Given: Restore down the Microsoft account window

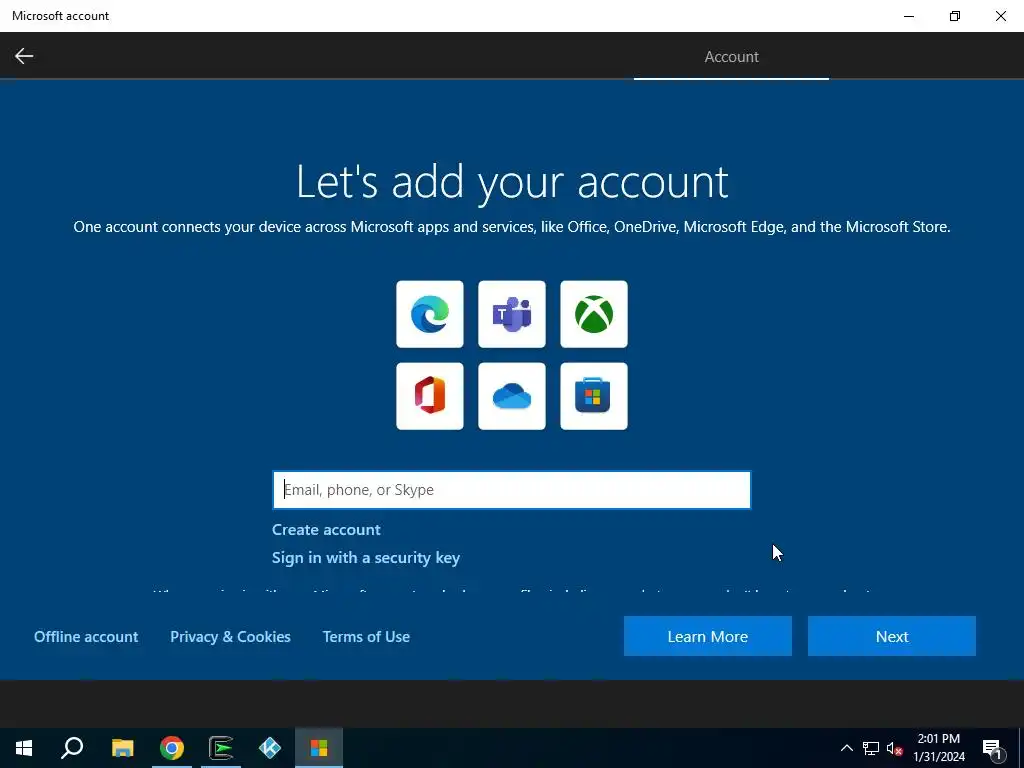Looking at the screenshot, I should [x=955, y=16].
